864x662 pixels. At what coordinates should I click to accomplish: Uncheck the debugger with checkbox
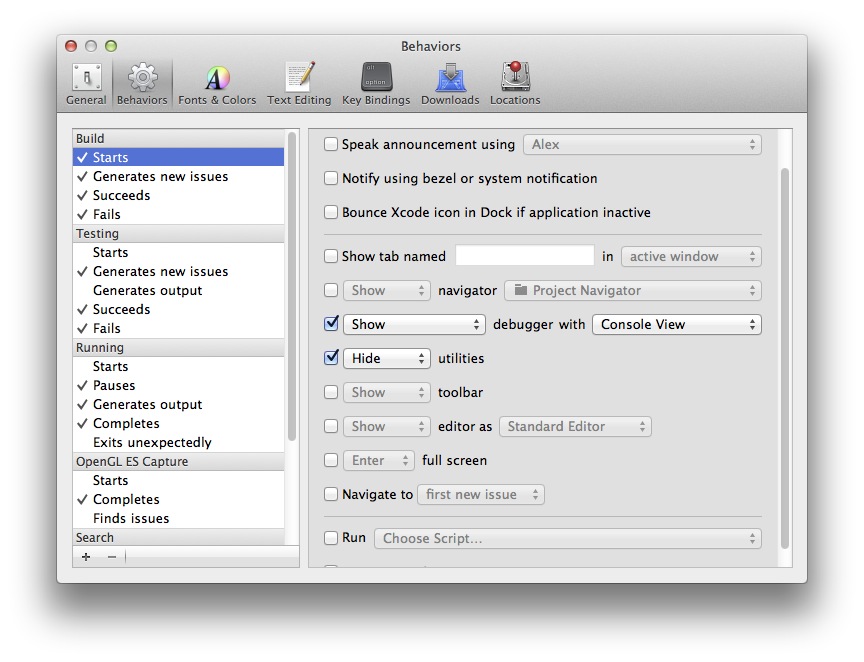point(331,324)
